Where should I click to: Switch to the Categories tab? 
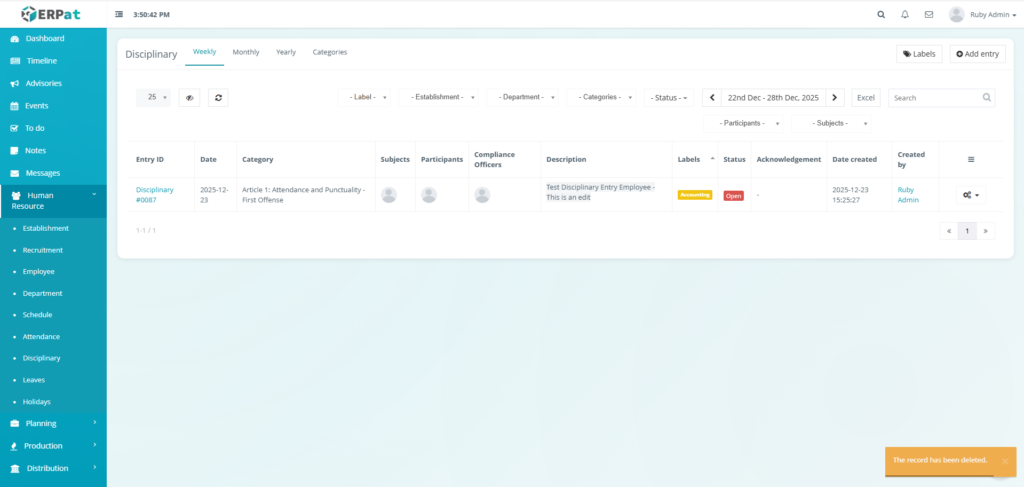pyautogui.click(x=329, y=52)
